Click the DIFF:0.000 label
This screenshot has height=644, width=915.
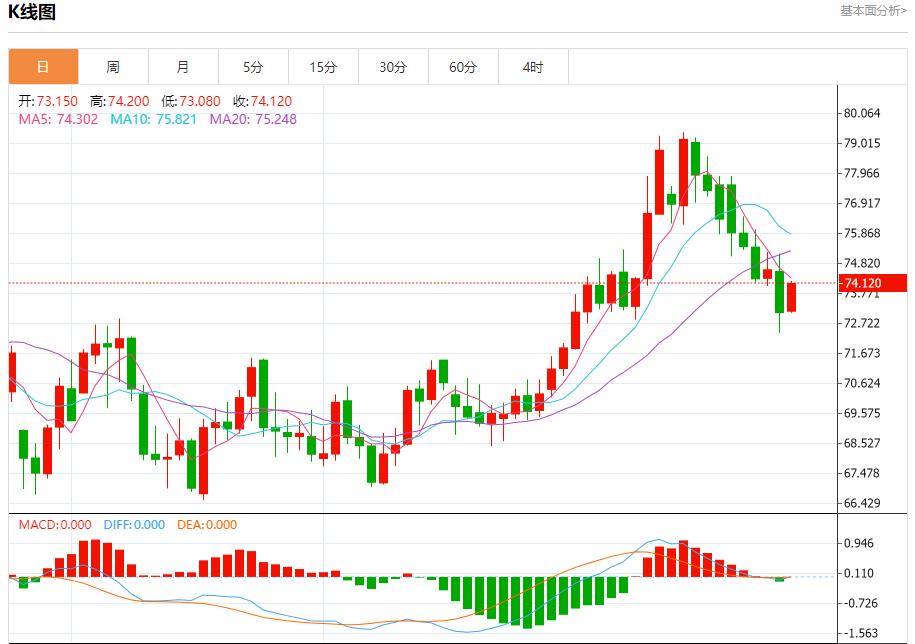pos(134,524)
